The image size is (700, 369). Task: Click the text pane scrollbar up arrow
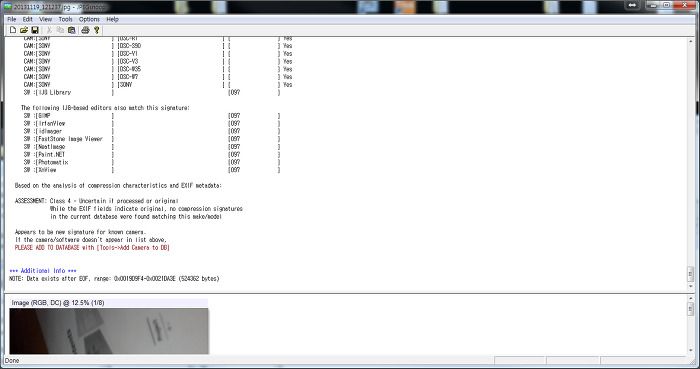(691, 41)
